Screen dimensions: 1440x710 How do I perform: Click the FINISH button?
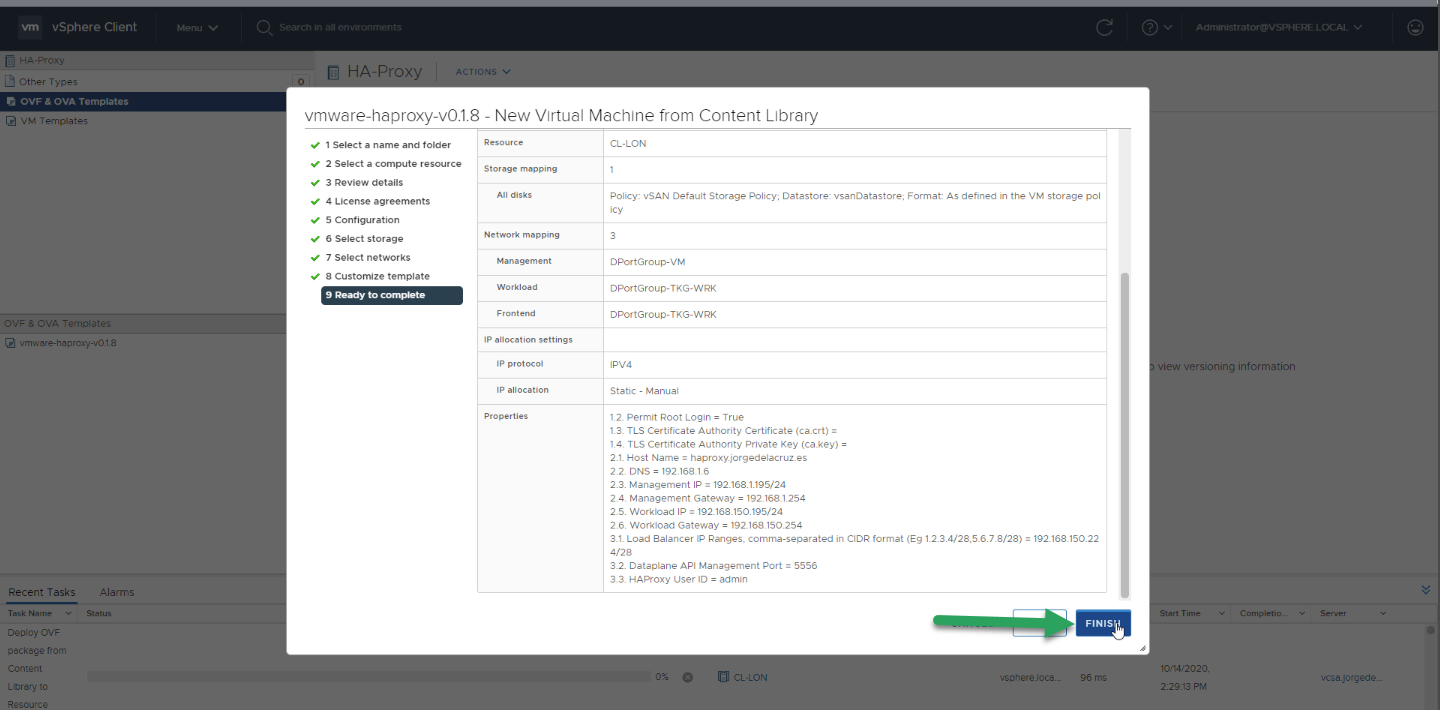(x=1103, y=623)
